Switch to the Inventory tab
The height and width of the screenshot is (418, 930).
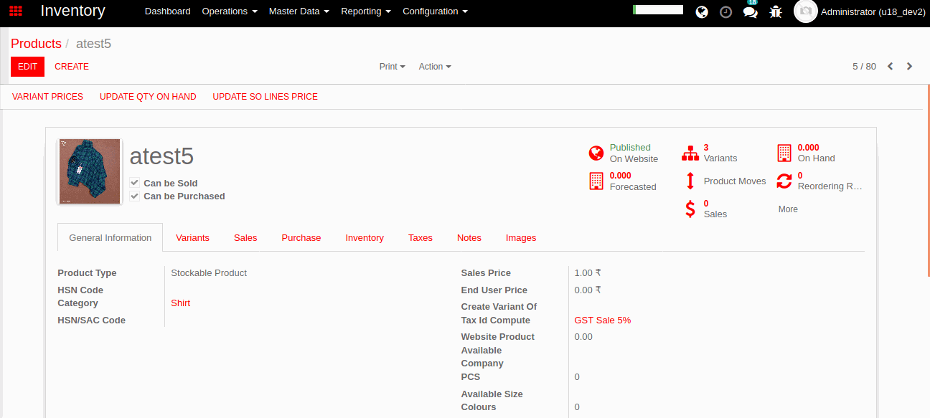tap(364, 238)
